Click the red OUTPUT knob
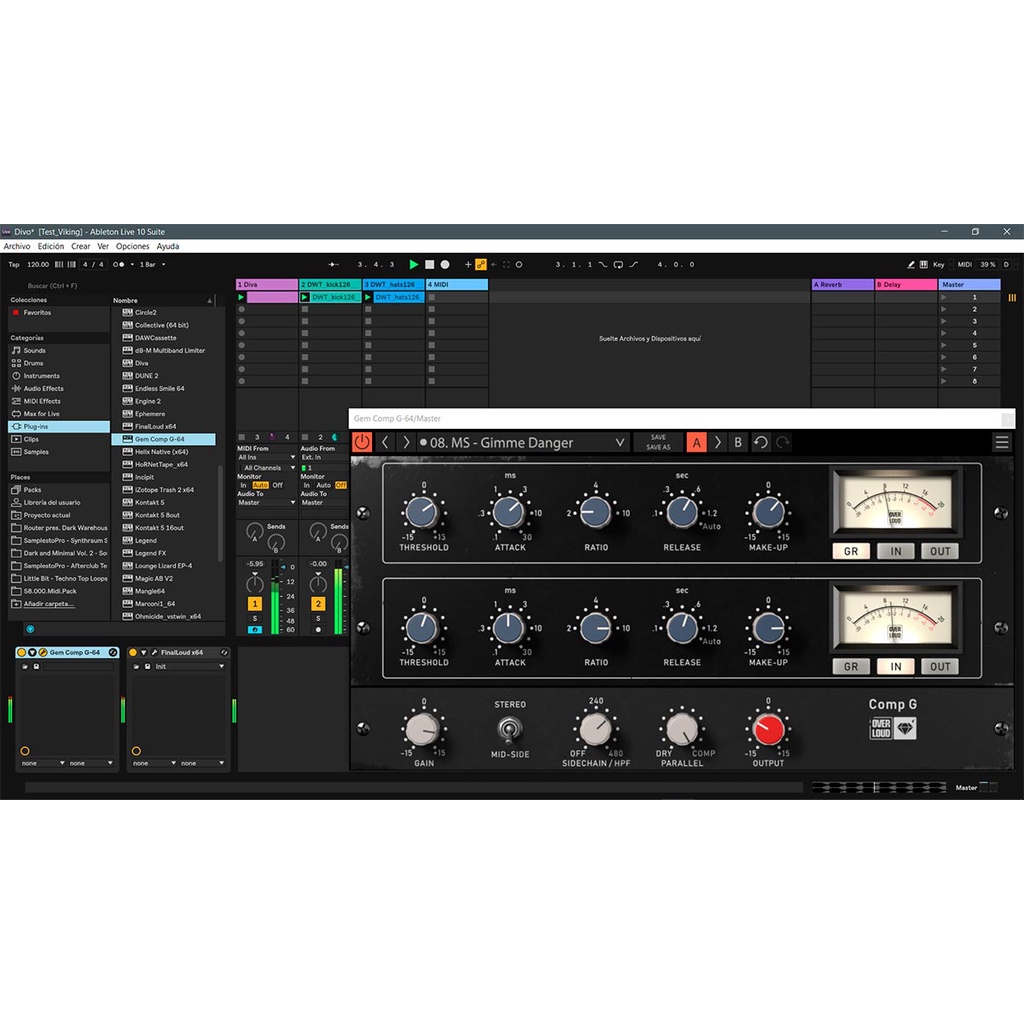Image resolution: width=1024 pixels, height=1024 pixels. click(769, 729)
